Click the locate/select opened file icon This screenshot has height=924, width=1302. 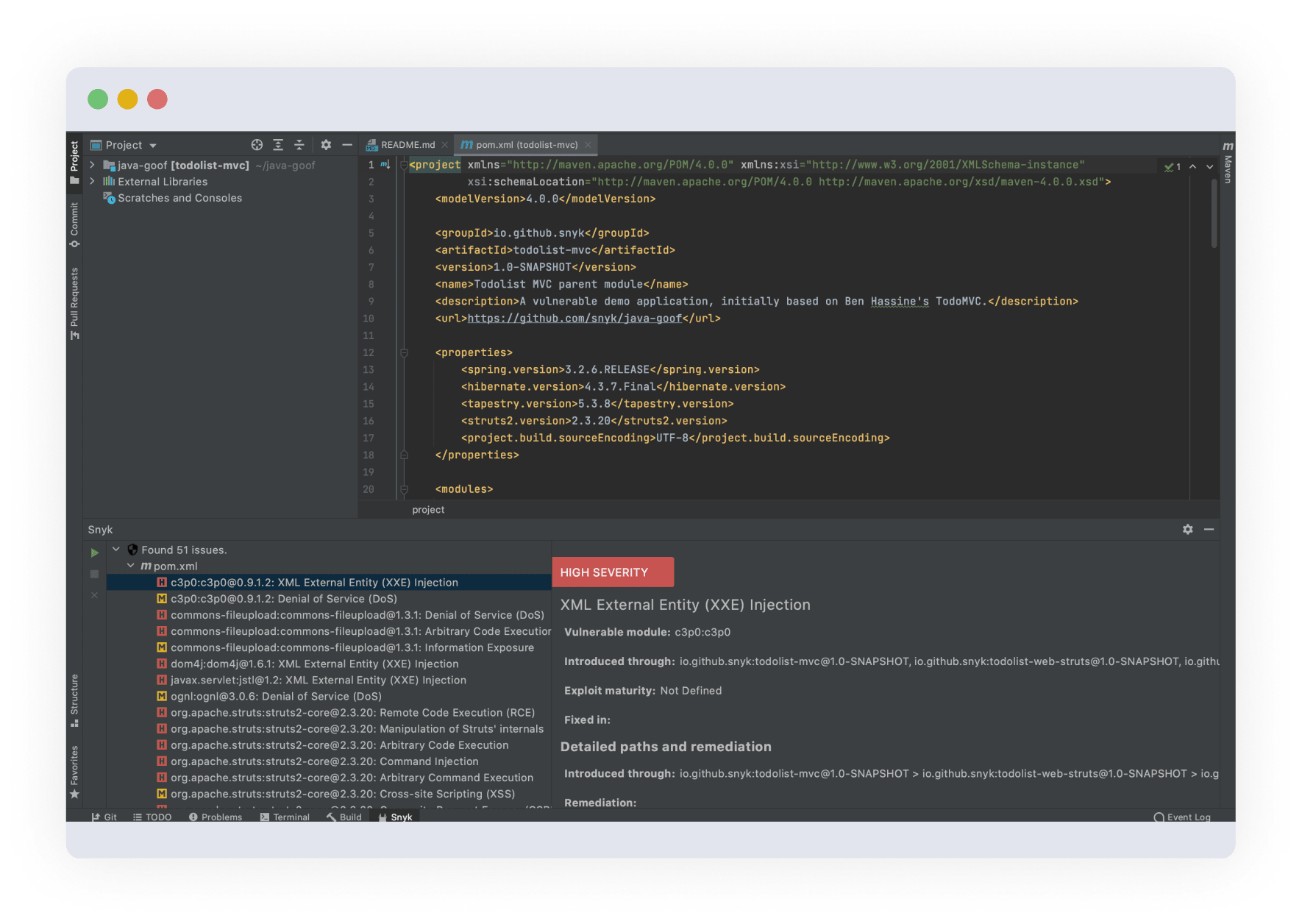point(257,145)
